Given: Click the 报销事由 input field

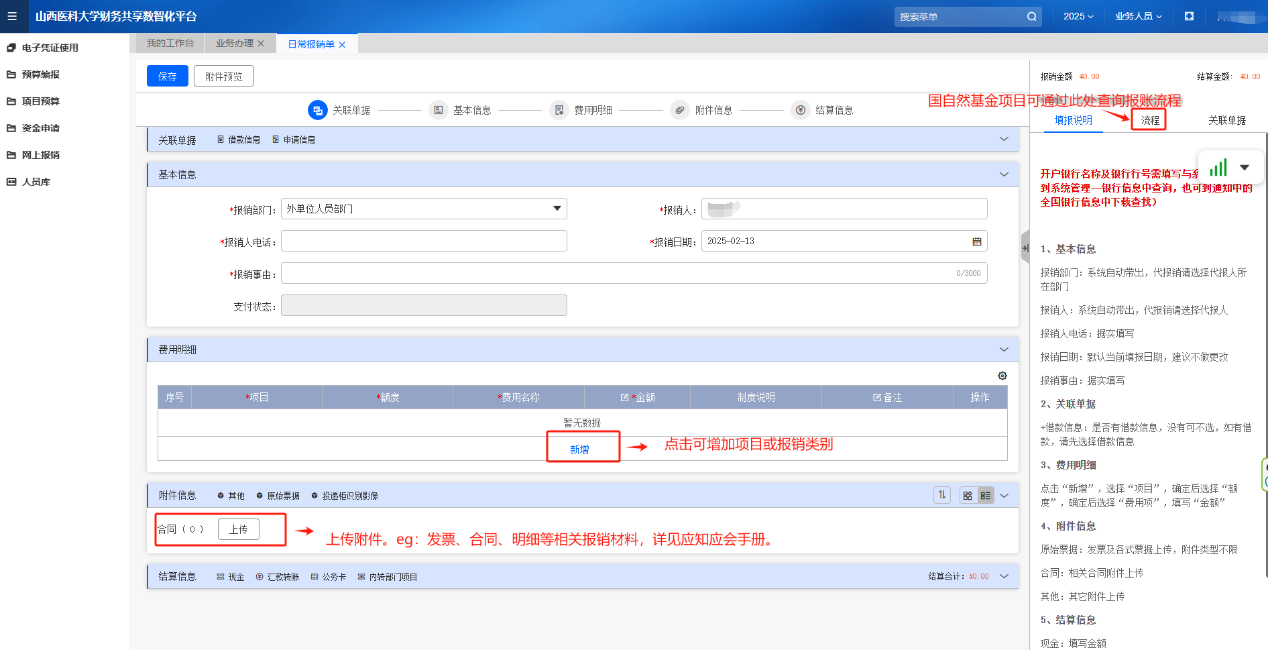Looking at the screenshot, I should (620, 273).
